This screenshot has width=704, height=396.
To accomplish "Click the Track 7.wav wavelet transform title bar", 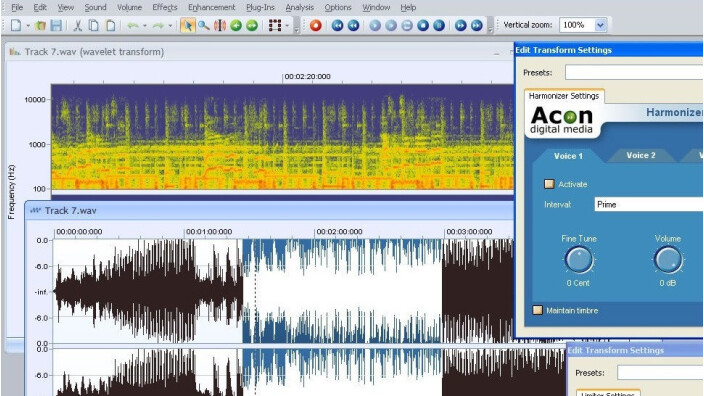I will 259,52.
